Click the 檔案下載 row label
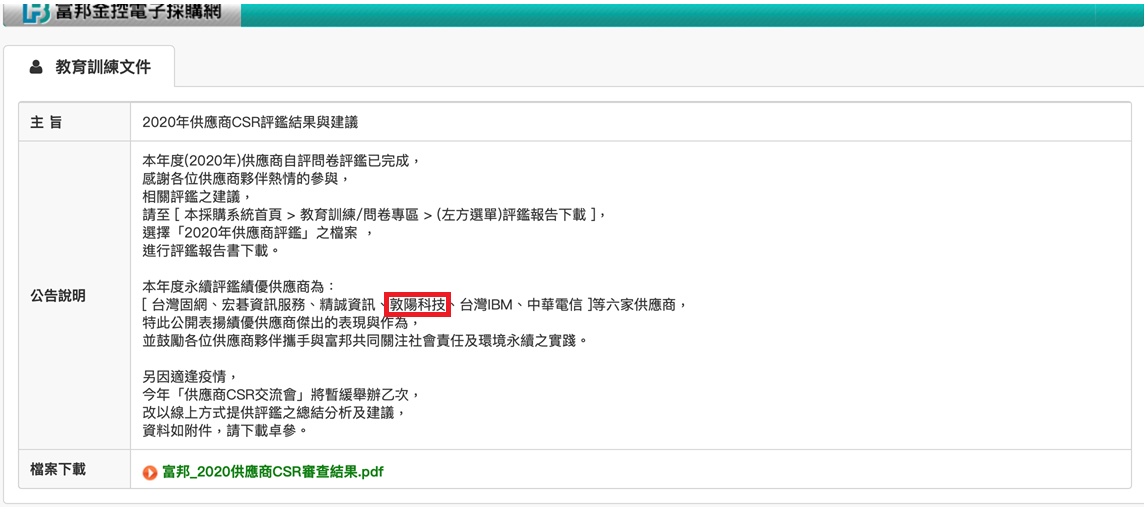 click(x=58, y=468)
